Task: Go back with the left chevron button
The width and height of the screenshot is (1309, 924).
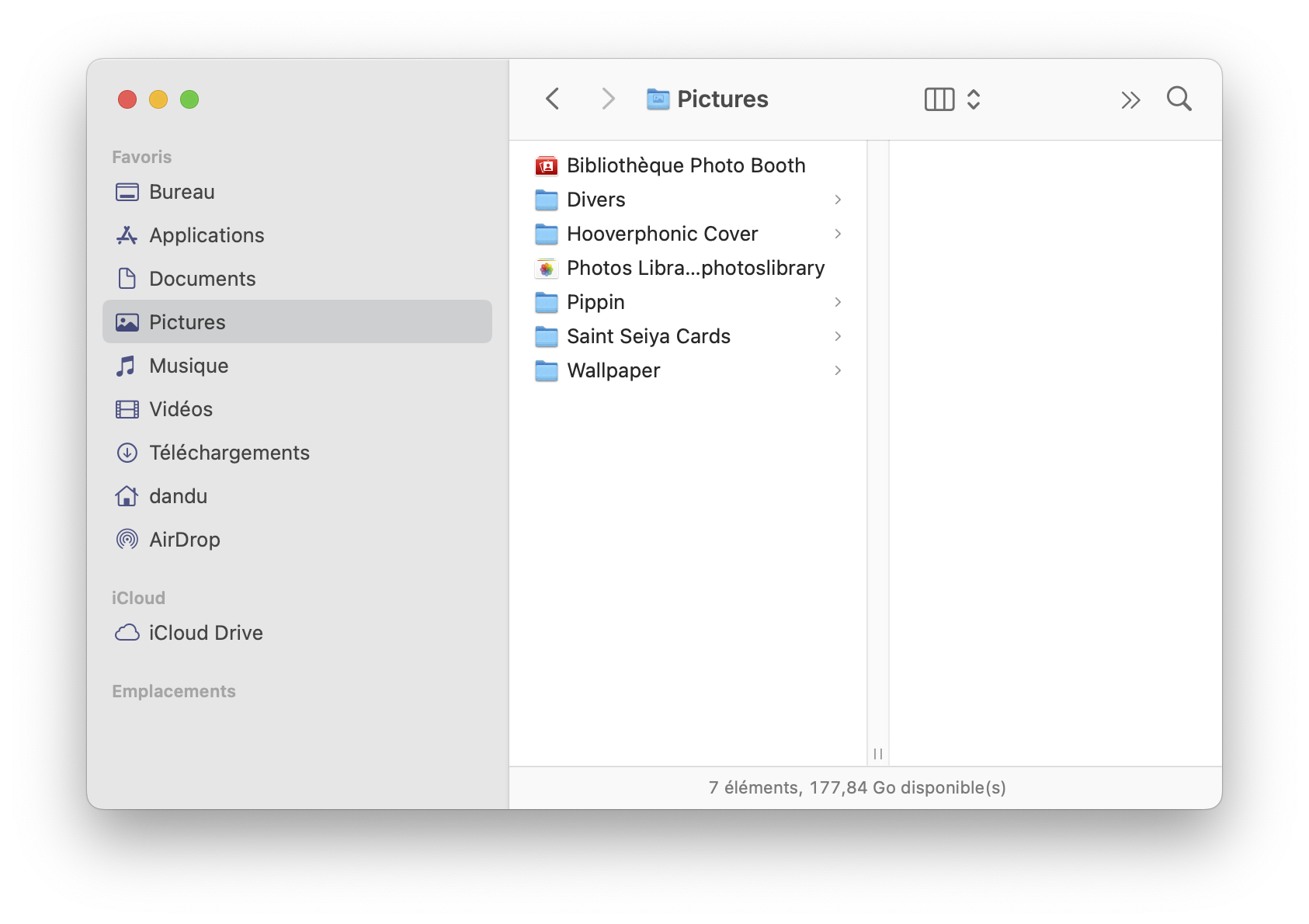Action: (553, 99)
